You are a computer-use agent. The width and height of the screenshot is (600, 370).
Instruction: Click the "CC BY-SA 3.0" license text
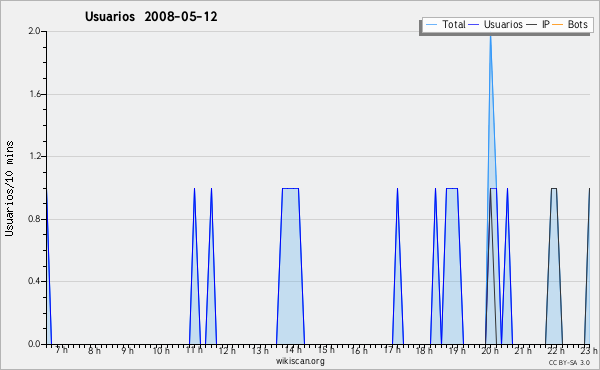coord(569,362)
